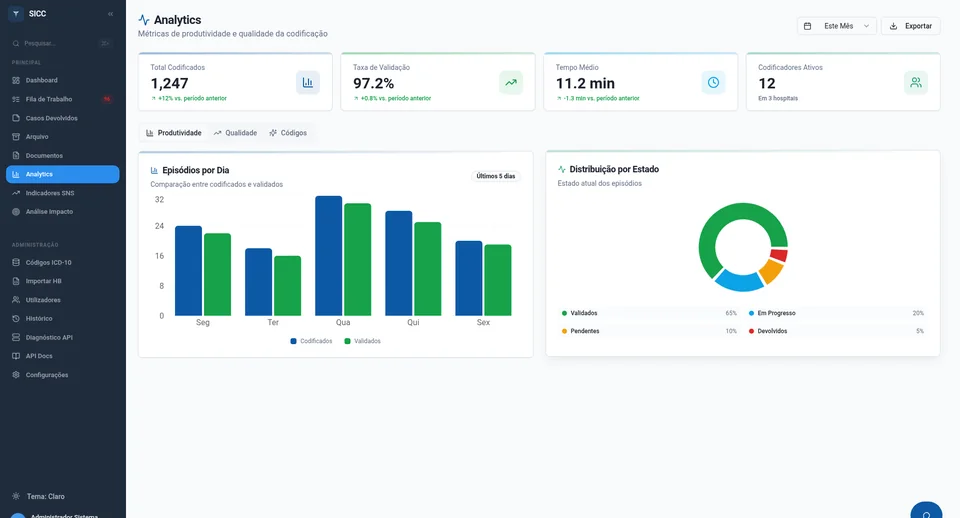Toggle the Codificados legend entry
The image size is (960, 518).
click(311, 341)
